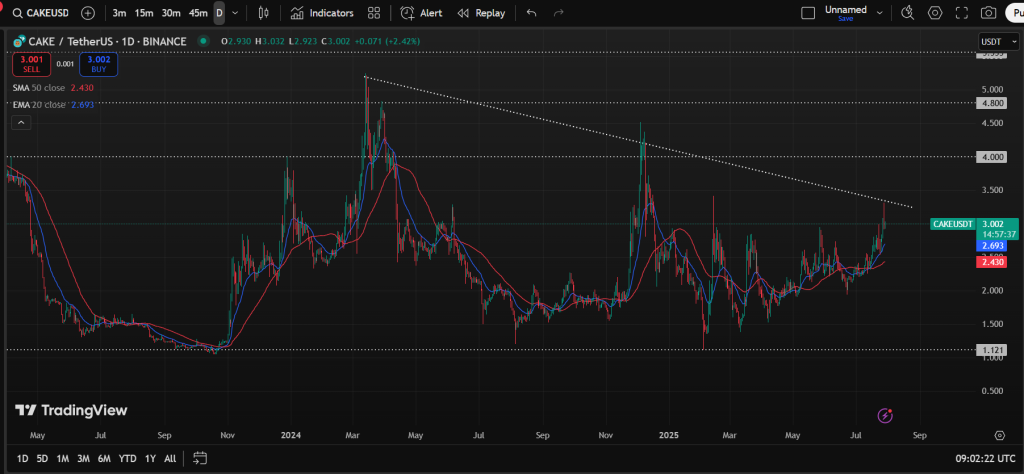Open time axis settings gear icon
This screenshot has height=474, width=1024.
tap(999, 435)
